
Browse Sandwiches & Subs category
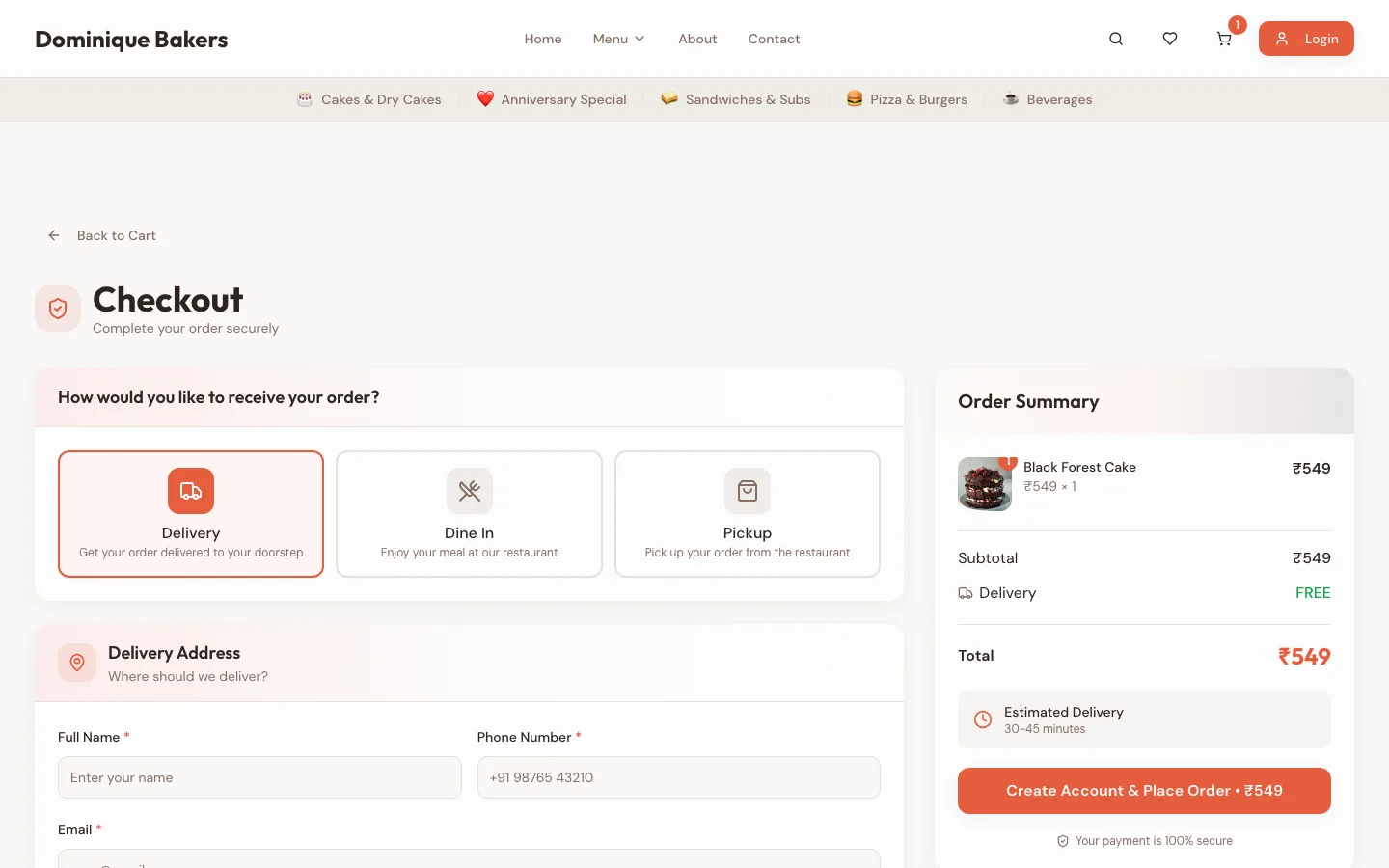click(736, 99)
